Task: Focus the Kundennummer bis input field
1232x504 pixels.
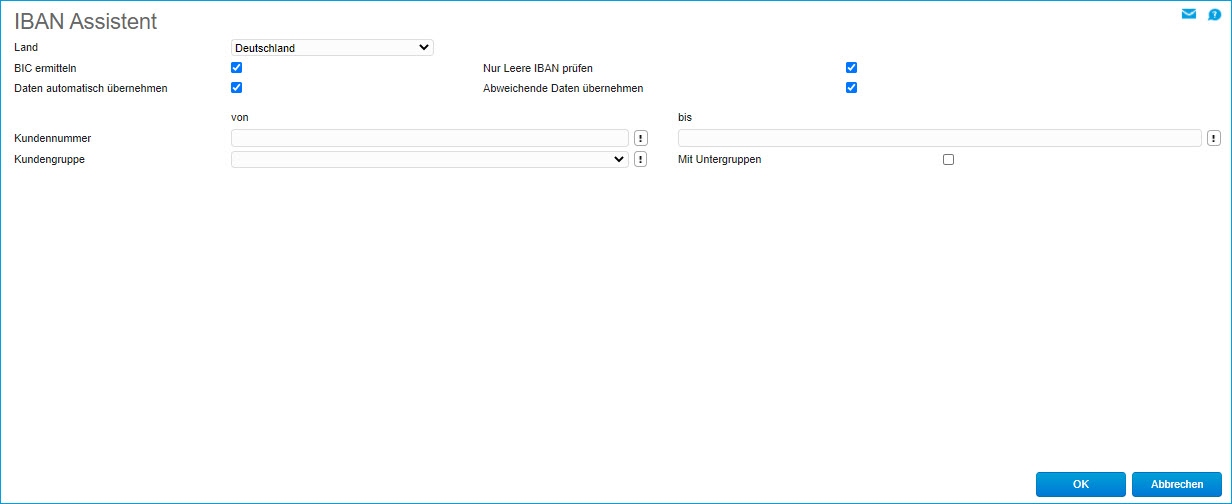Action: click(939, 138)
